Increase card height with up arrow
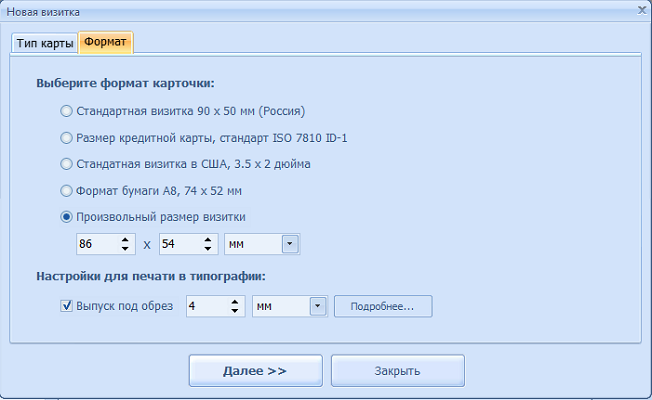This screenshot has height=400, width=652. tap(207, 239)
